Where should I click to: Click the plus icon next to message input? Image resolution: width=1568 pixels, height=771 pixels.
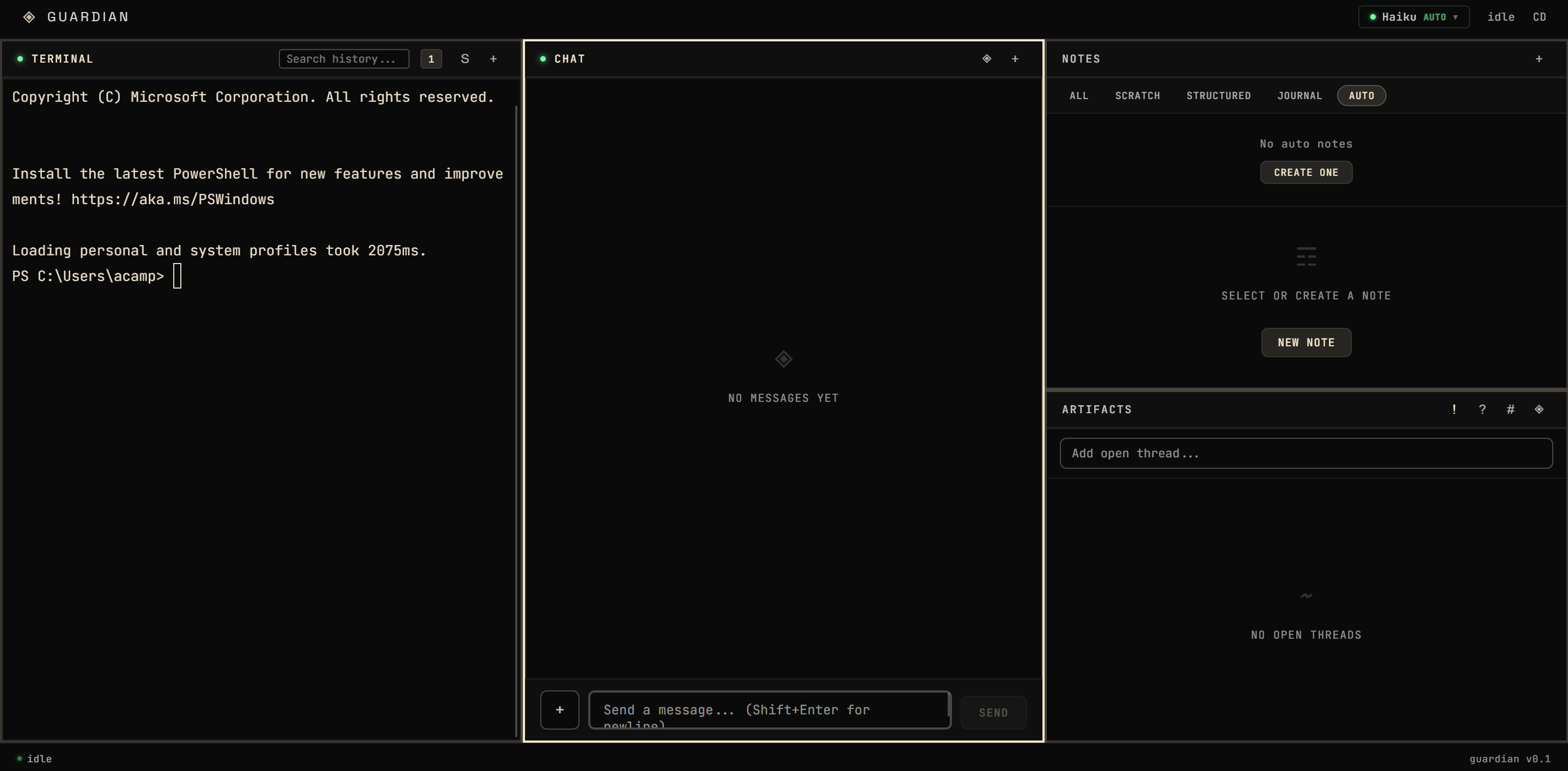(559, 709)
